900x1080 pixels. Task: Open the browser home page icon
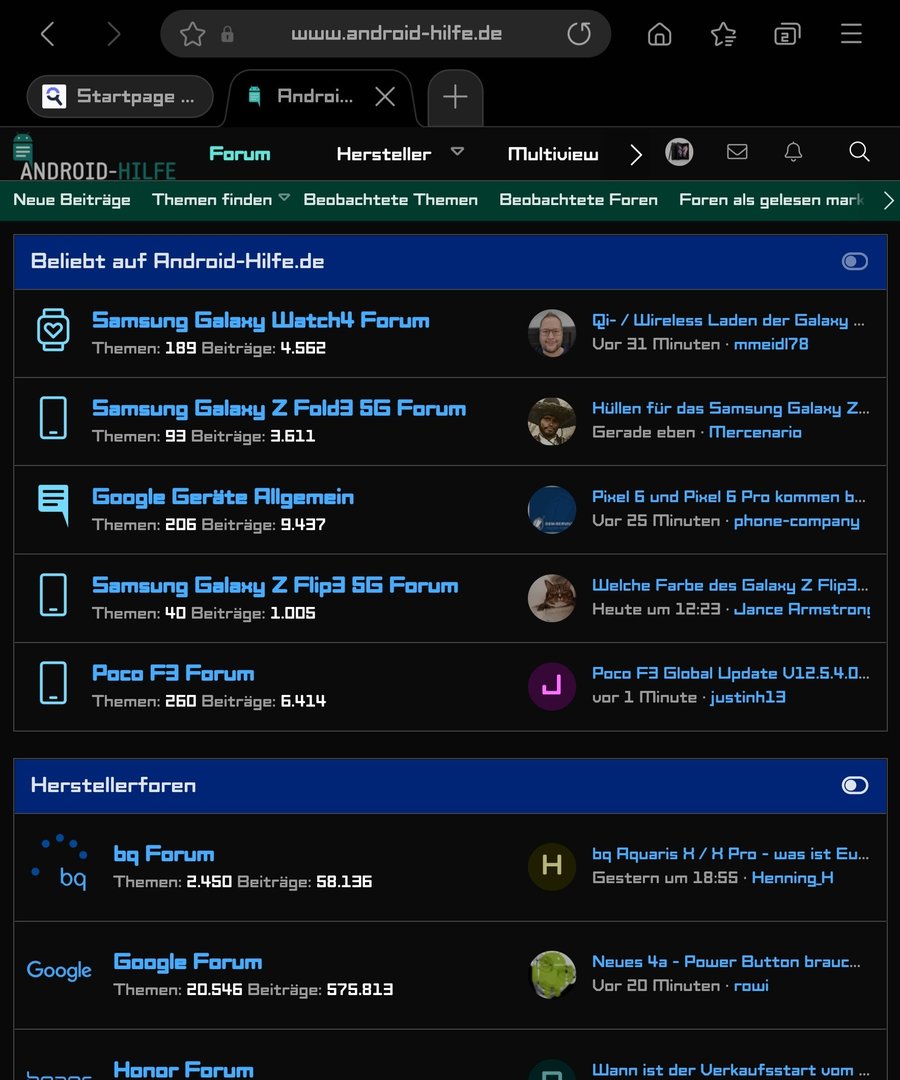tap(659, 34)
